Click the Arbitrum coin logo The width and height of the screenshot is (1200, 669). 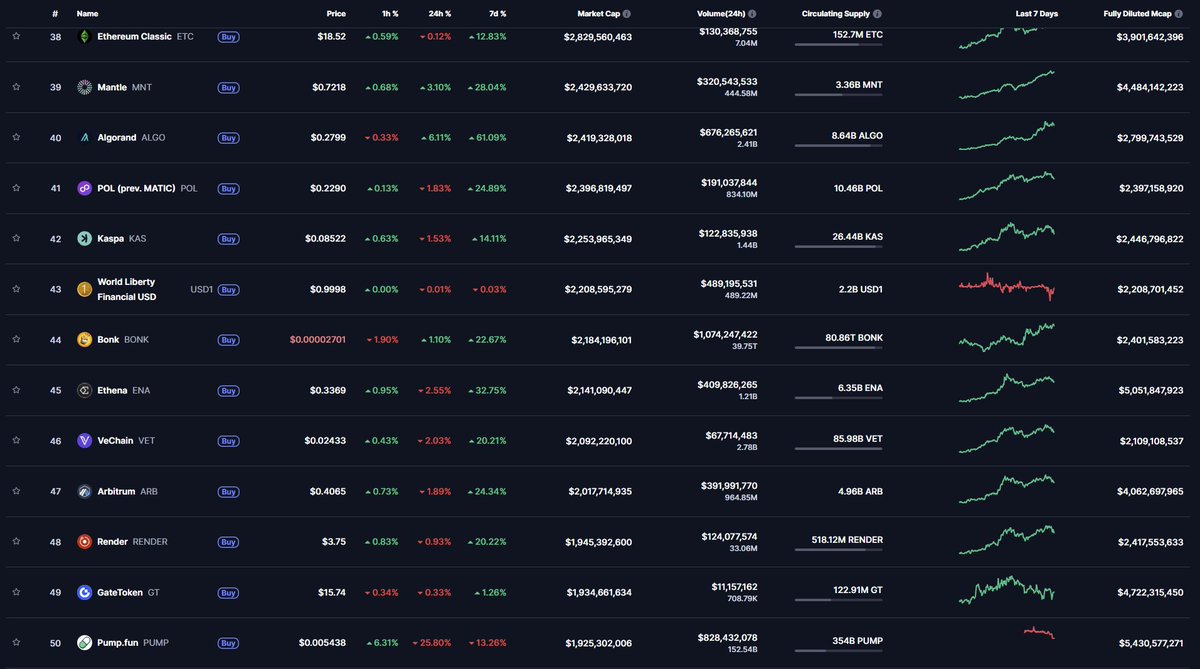pos(85,491)
